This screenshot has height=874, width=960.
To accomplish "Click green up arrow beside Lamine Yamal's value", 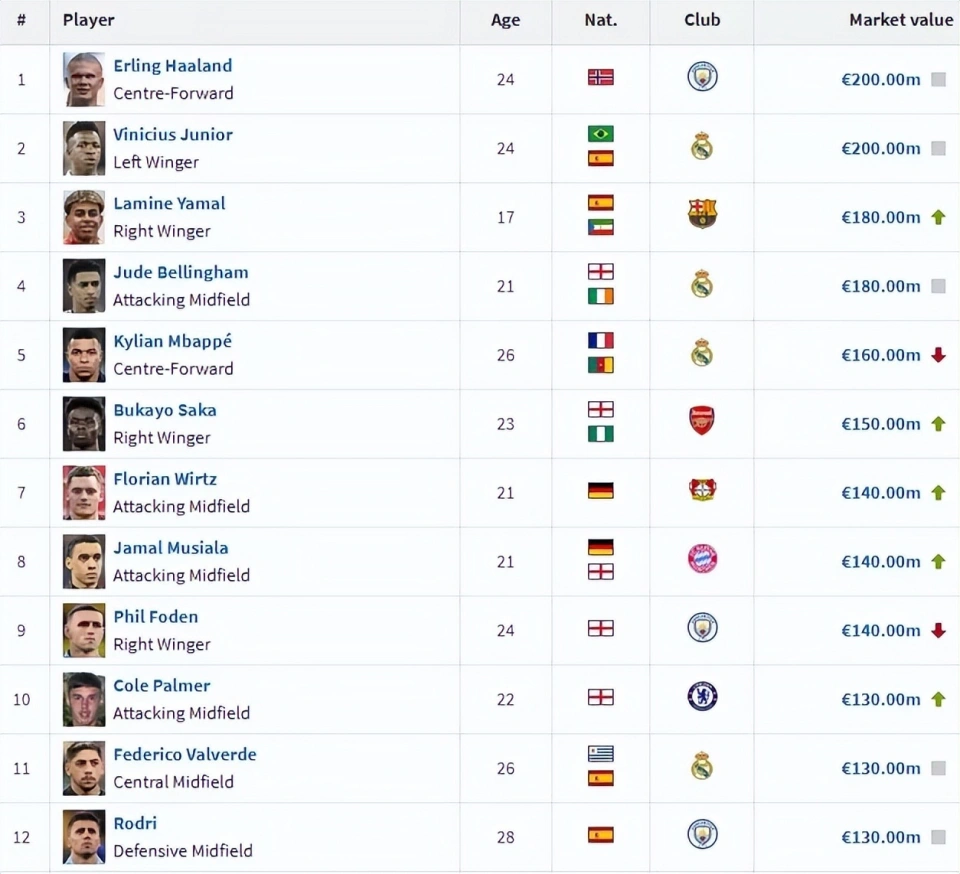I will tap(938, 217).
